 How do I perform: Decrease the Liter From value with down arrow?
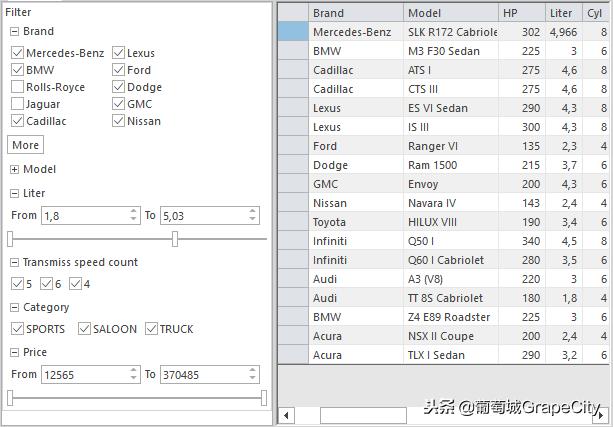[134, 220]
